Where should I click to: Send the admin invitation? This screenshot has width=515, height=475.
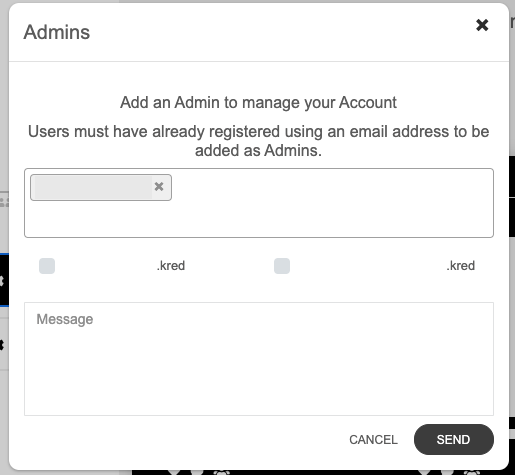tap(454, 440)
